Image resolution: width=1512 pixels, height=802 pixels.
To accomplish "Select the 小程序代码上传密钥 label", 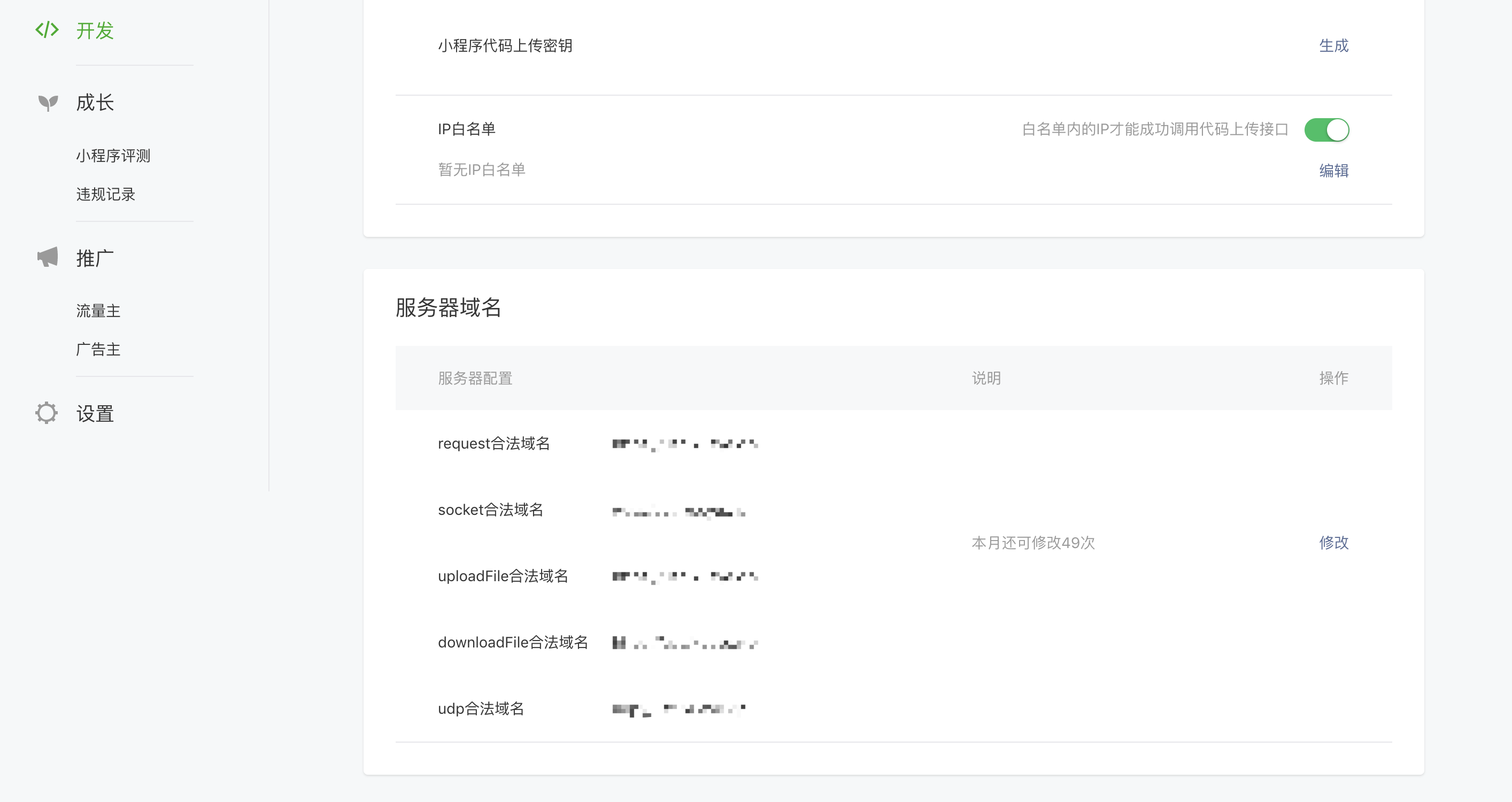I will 505,46.
